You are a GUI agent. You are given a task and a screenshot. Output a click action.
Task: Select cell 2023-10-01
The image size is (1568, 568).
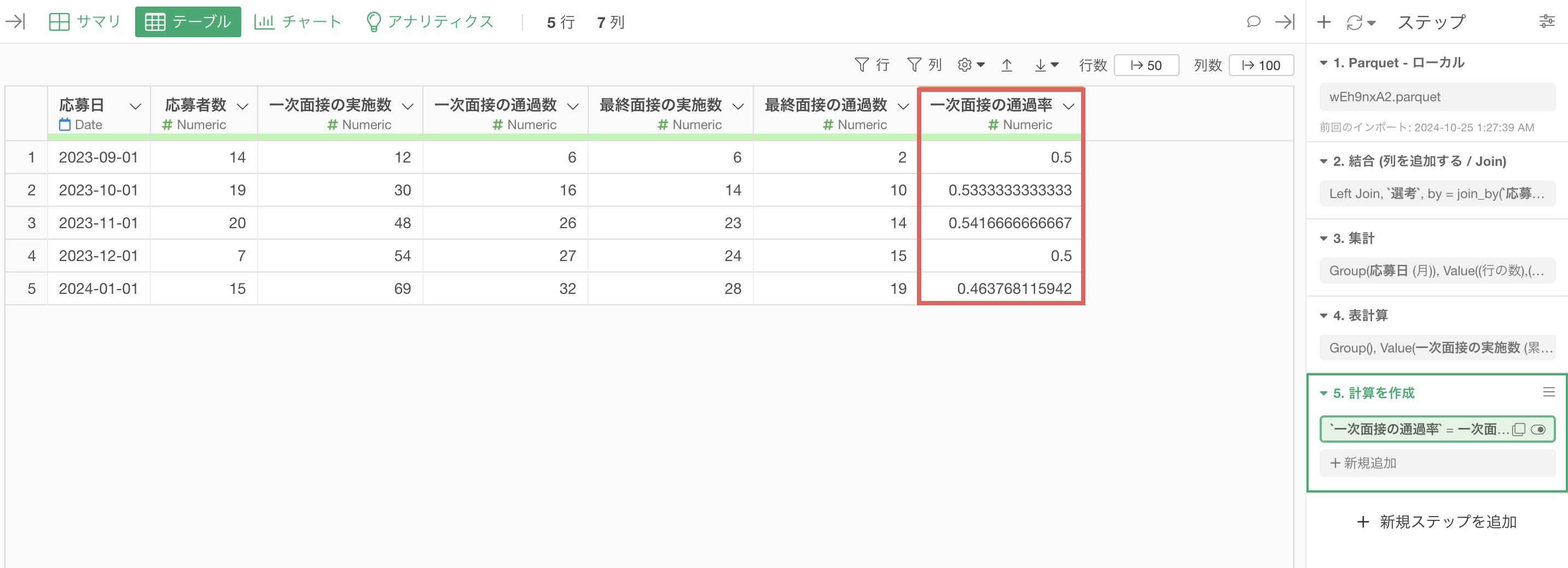(98, 190)
